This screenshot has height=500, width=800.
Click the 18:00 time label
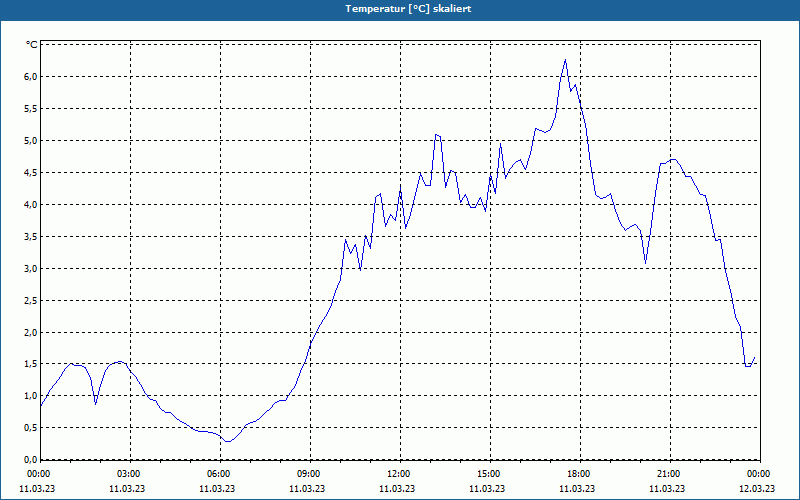[579, 474]
